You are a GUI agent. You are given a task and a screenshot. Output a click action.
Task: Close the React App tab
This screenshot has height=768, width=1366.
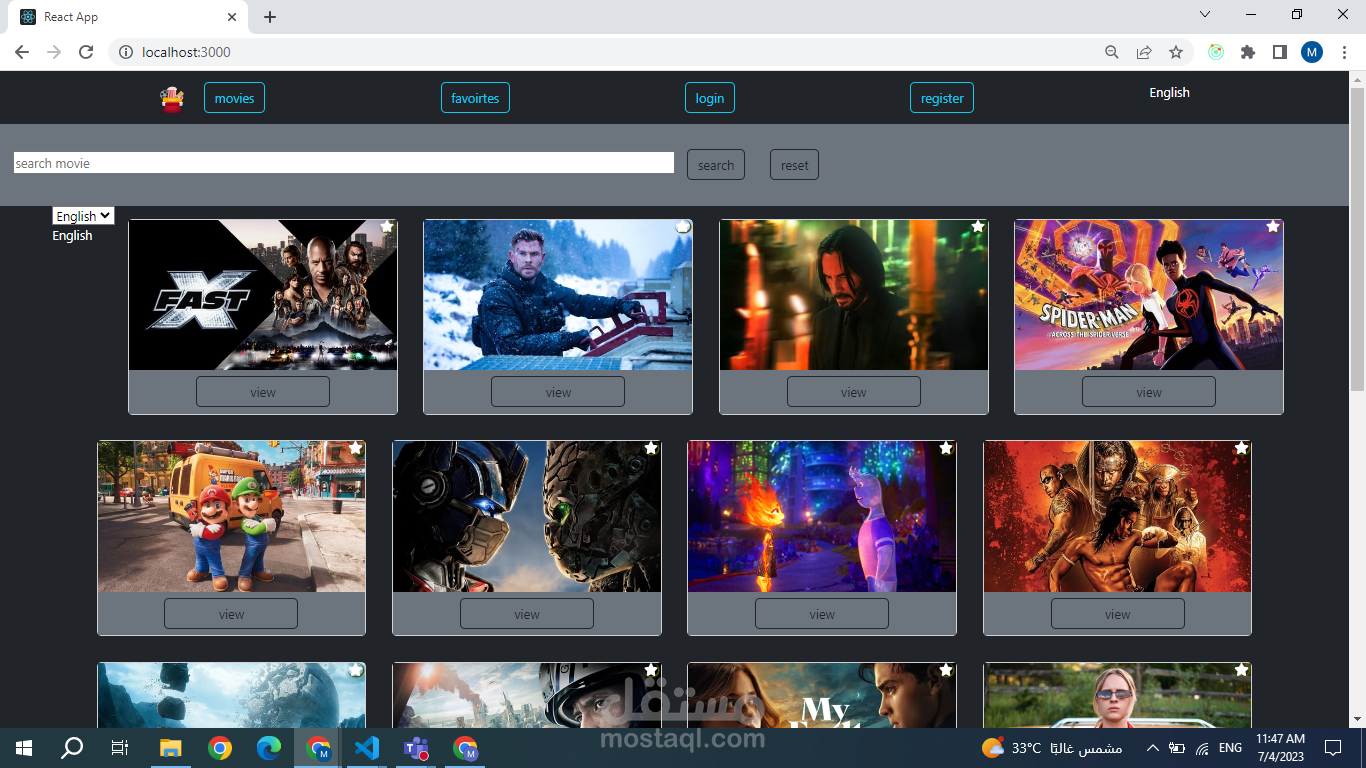click(x=232, y=17)
